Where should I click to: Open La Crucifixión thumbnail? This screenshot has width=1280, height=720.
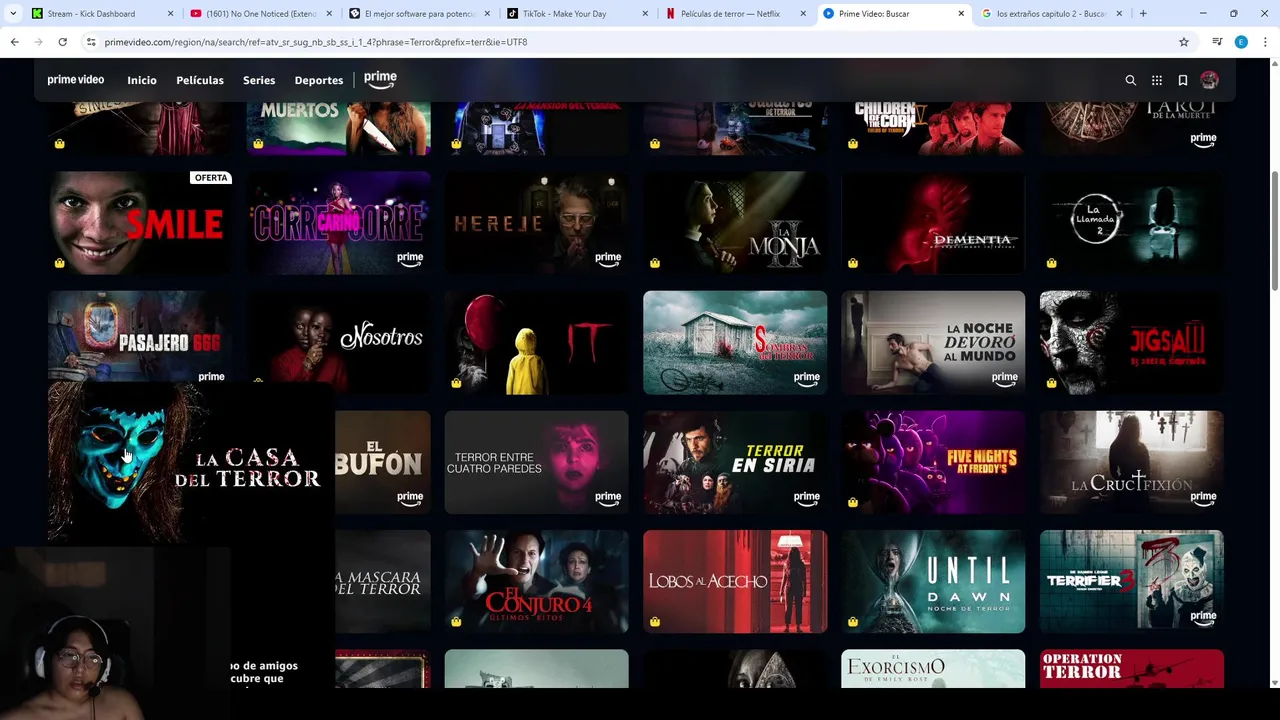[x=1132, y=462]
